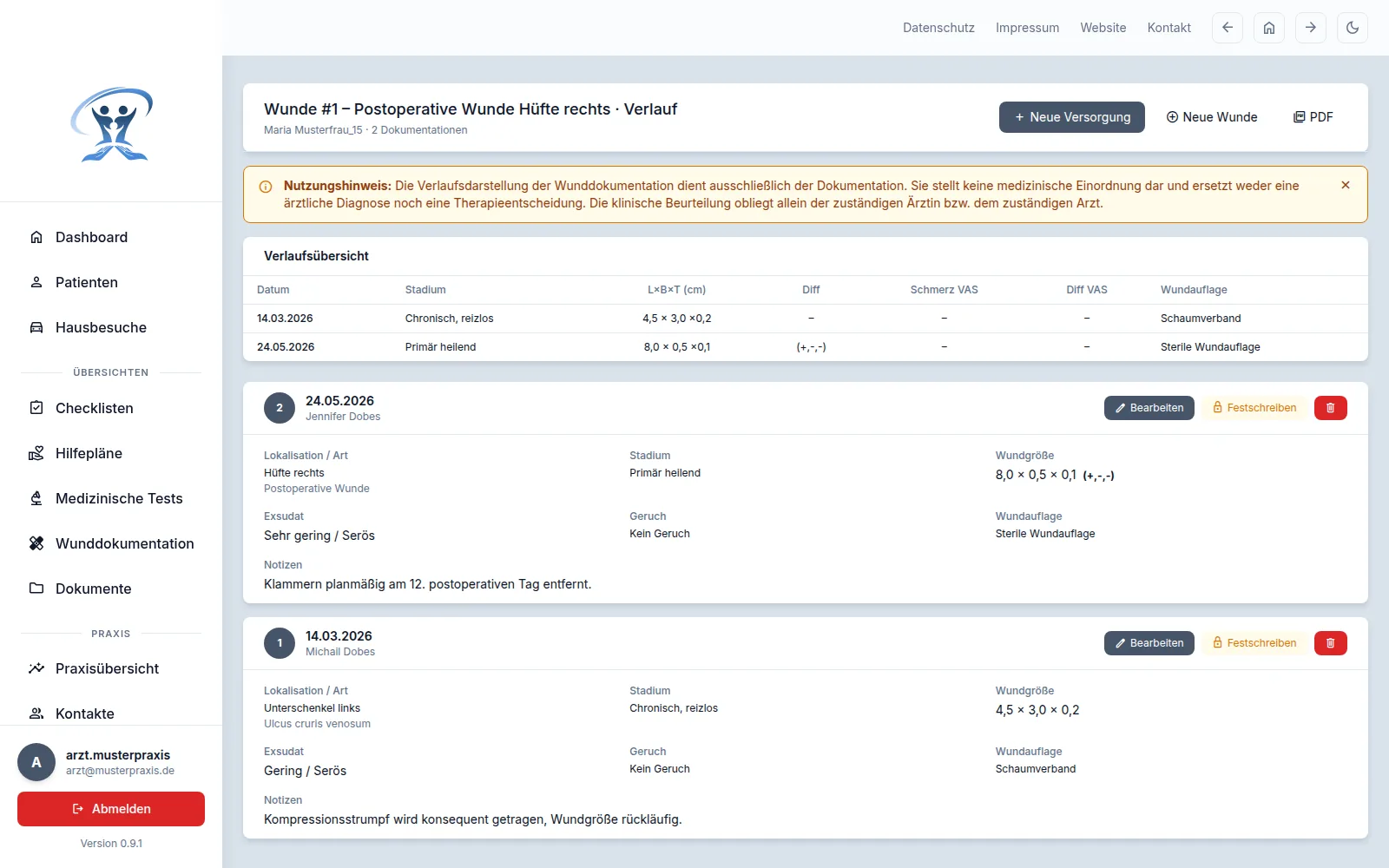Export the wound record as PDF
The width and height of the screenshot is (1389, 868).
tap(1313, 117)
